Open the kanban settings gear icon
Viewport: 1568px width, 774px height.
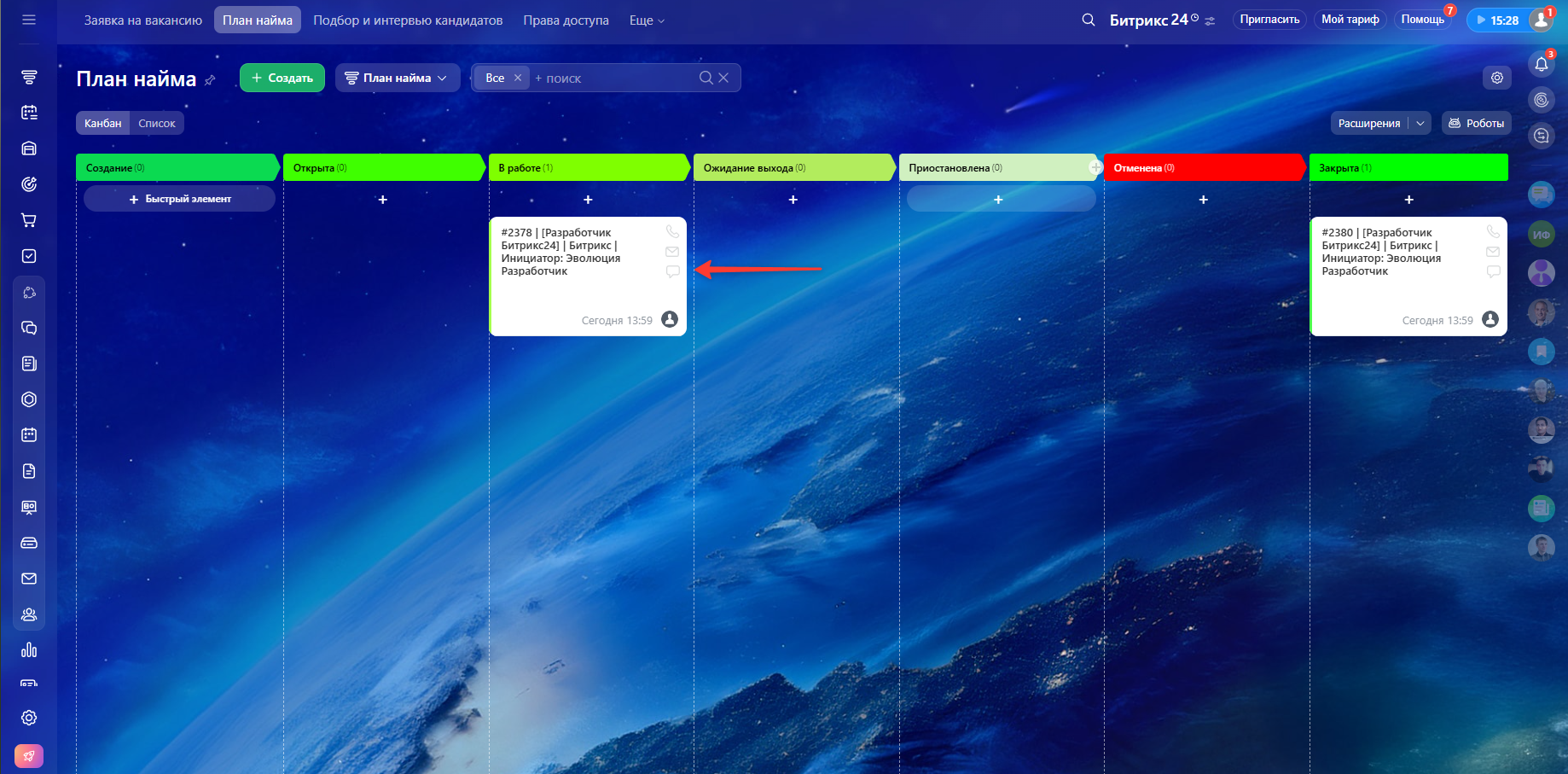click(1497, 78)
